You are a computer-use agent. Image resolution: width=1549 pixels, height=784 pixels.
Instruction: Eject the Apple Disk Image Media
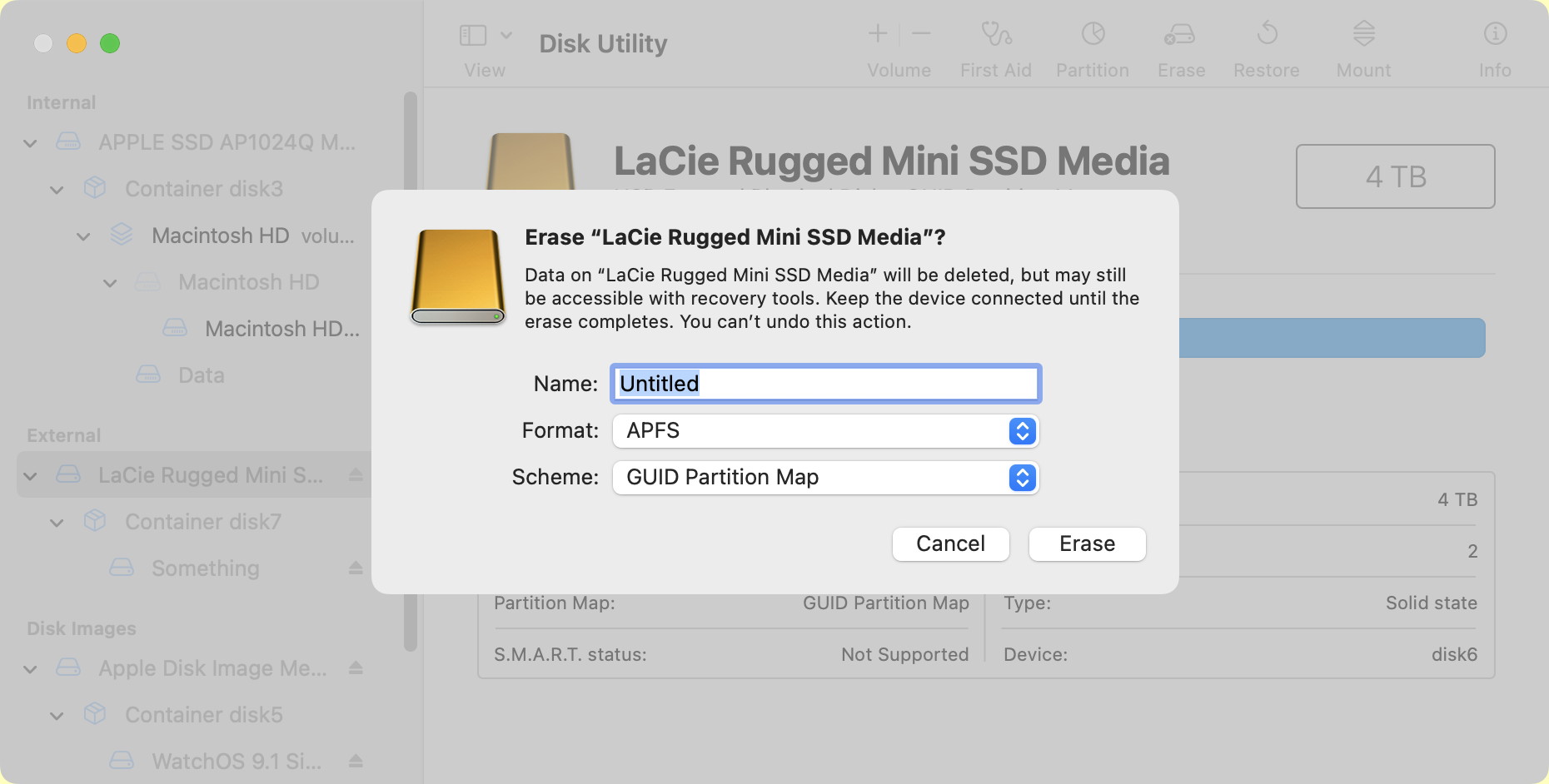point(356,668)
